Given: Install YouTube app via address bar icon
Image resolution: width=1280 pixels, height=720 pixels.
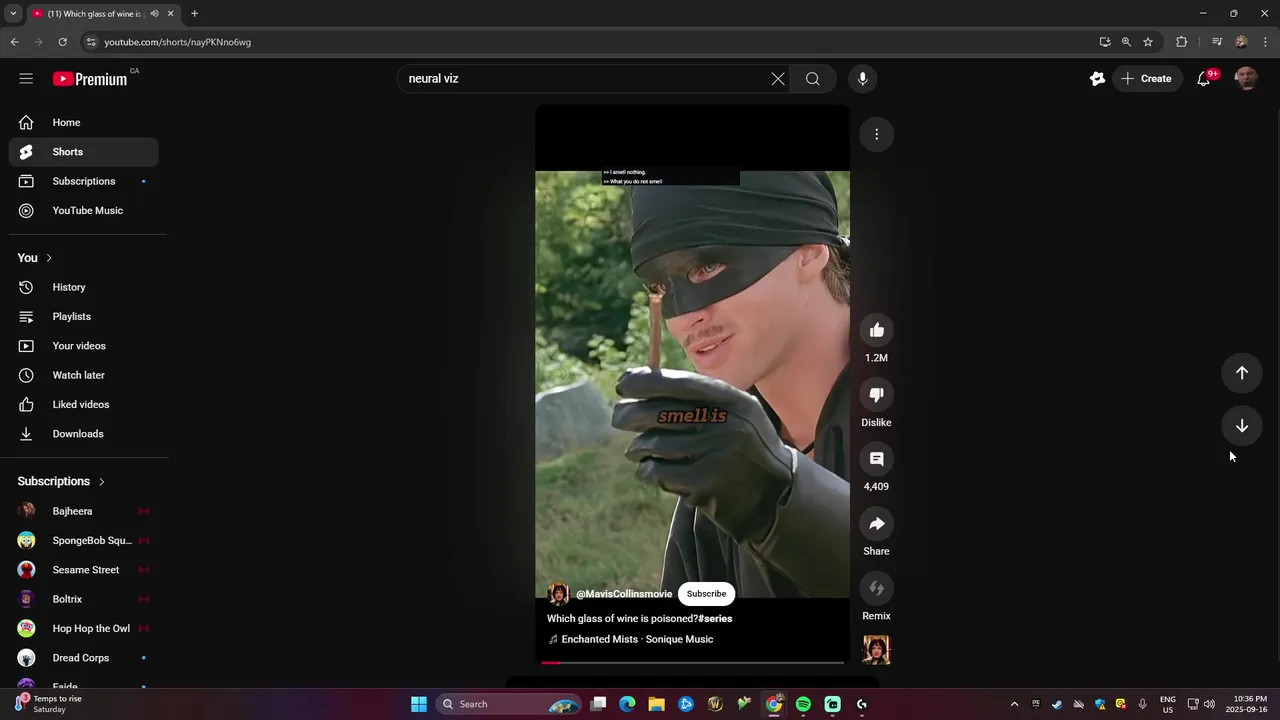Looking at the screenshot, I should pos(1105,42).
